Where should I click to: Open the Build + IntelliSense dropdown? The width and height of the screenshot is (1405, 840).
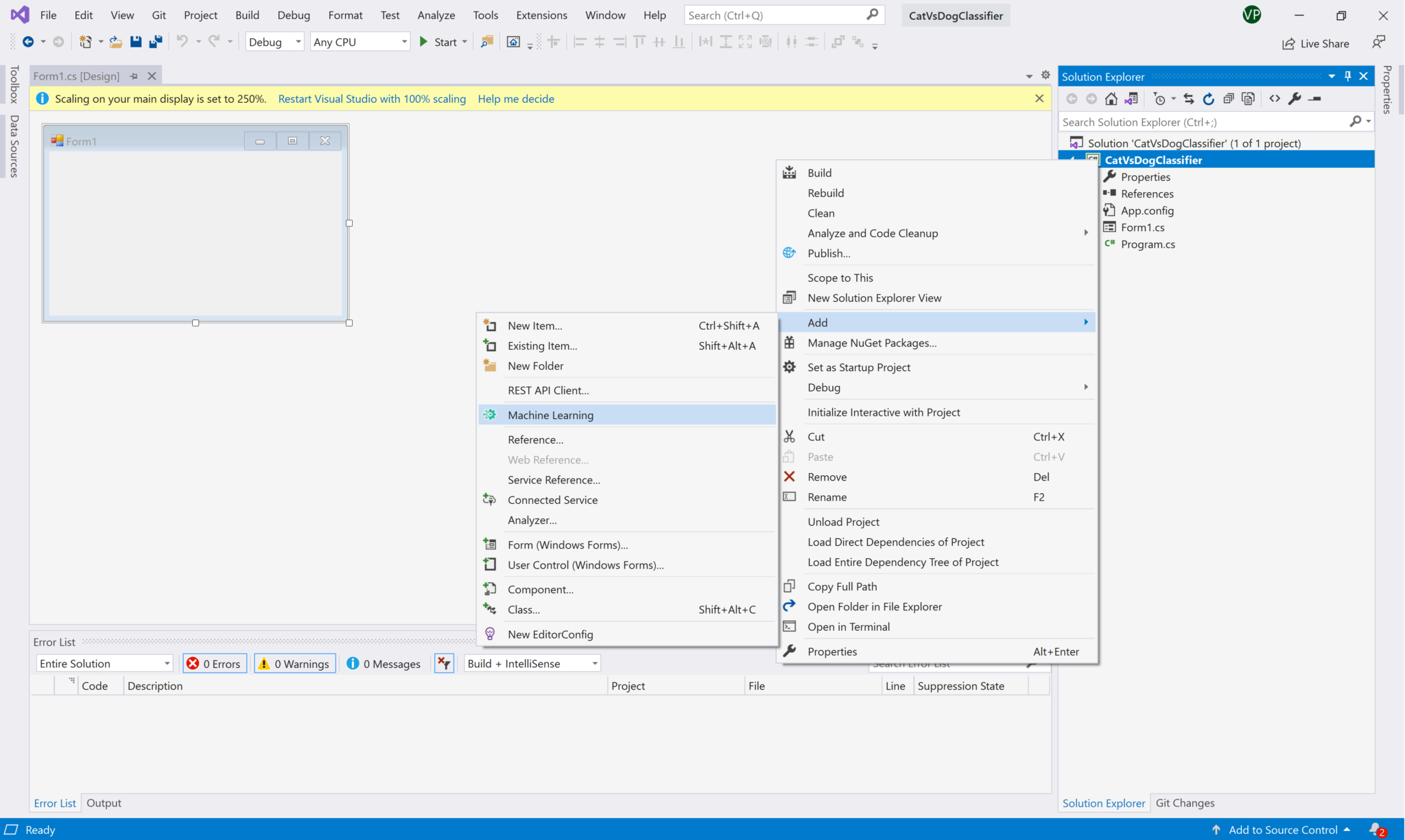pyautogui.click(x=532, y=663)
